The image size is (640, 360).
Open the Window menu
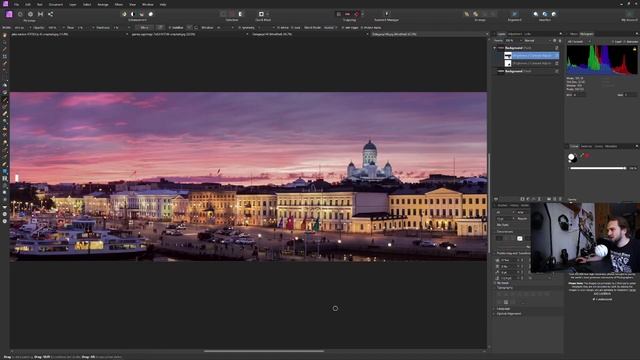(148, 4)
